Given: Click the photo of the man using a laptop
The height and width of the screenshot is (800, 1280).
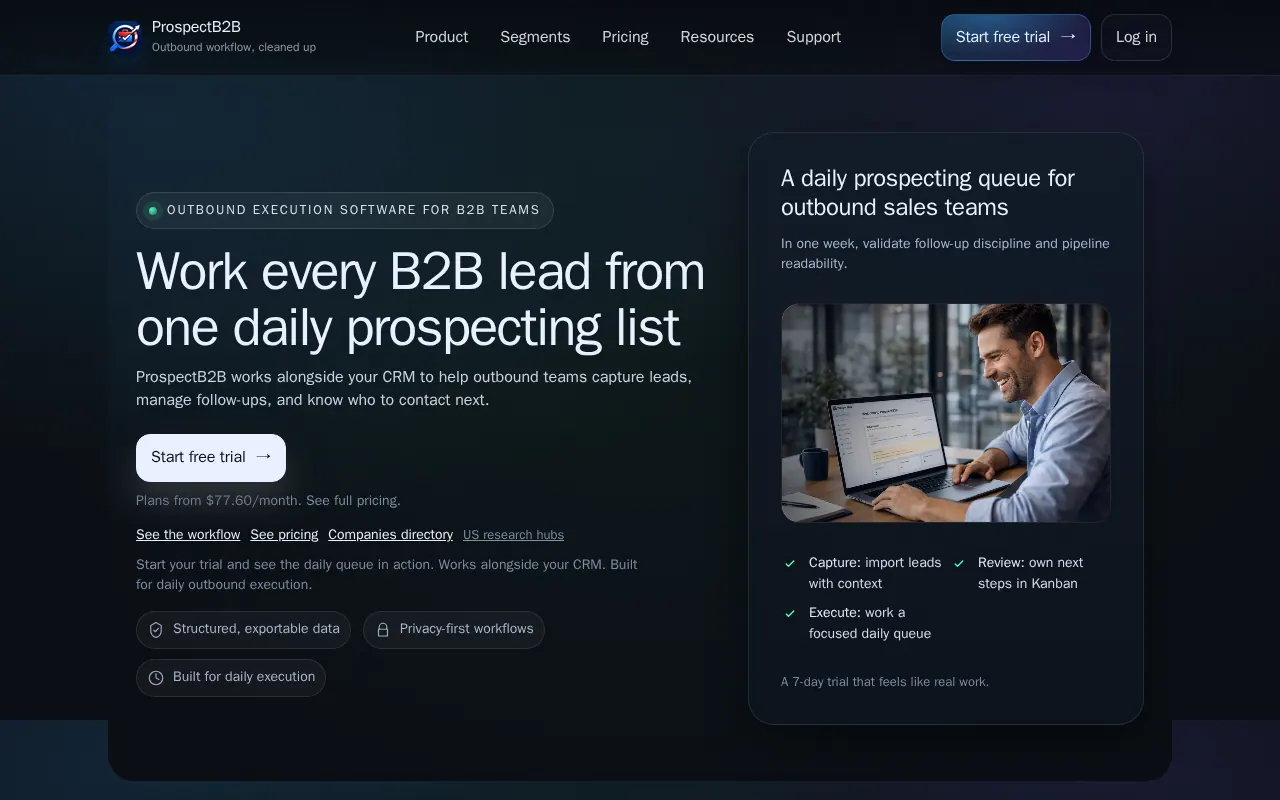Looking at the screenshot, I should click(x=946, y=413).
